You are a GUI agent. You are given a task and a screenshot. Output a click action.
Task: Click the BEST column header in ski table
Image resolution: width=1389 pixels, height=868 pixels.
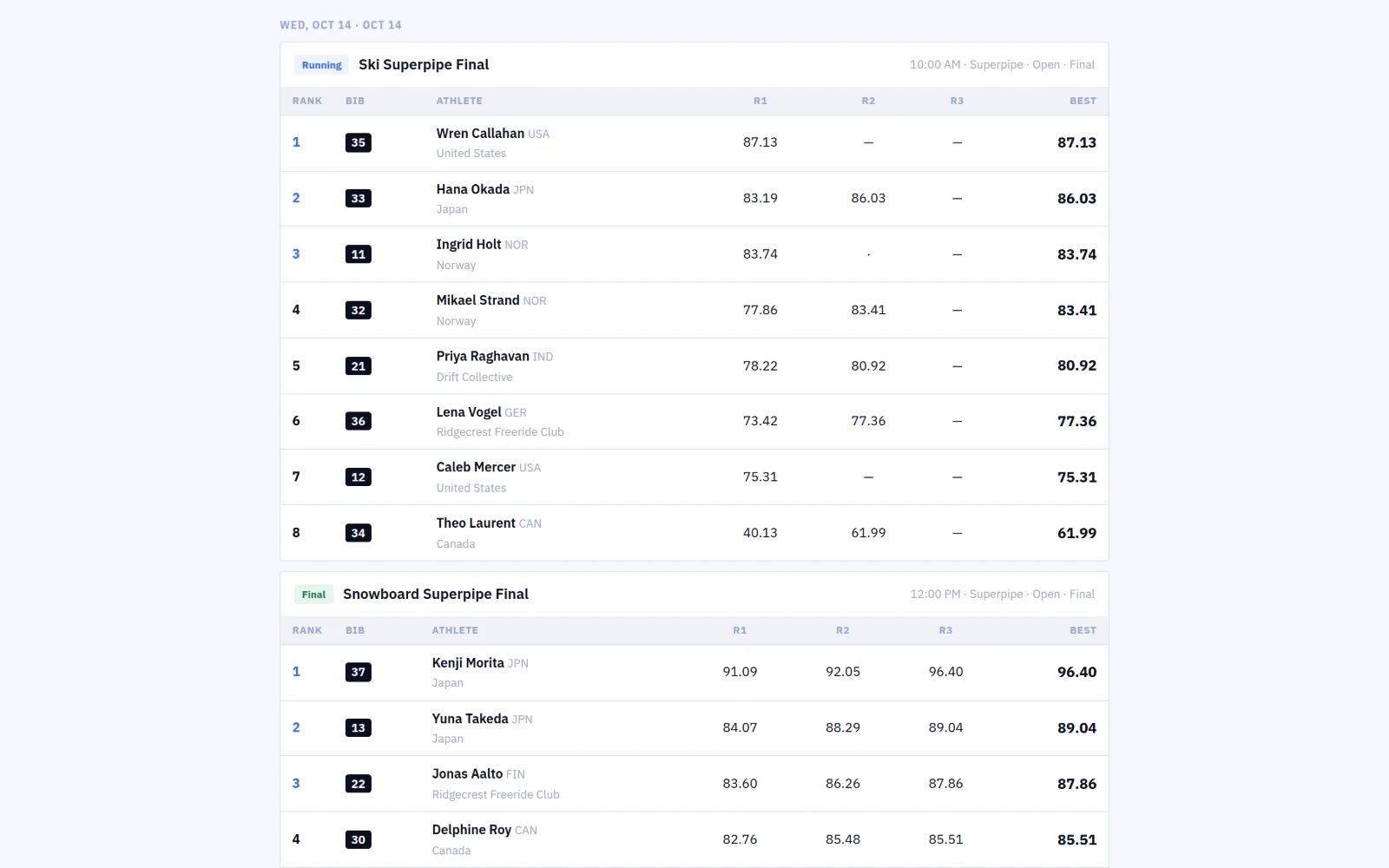click(1083, 102)
